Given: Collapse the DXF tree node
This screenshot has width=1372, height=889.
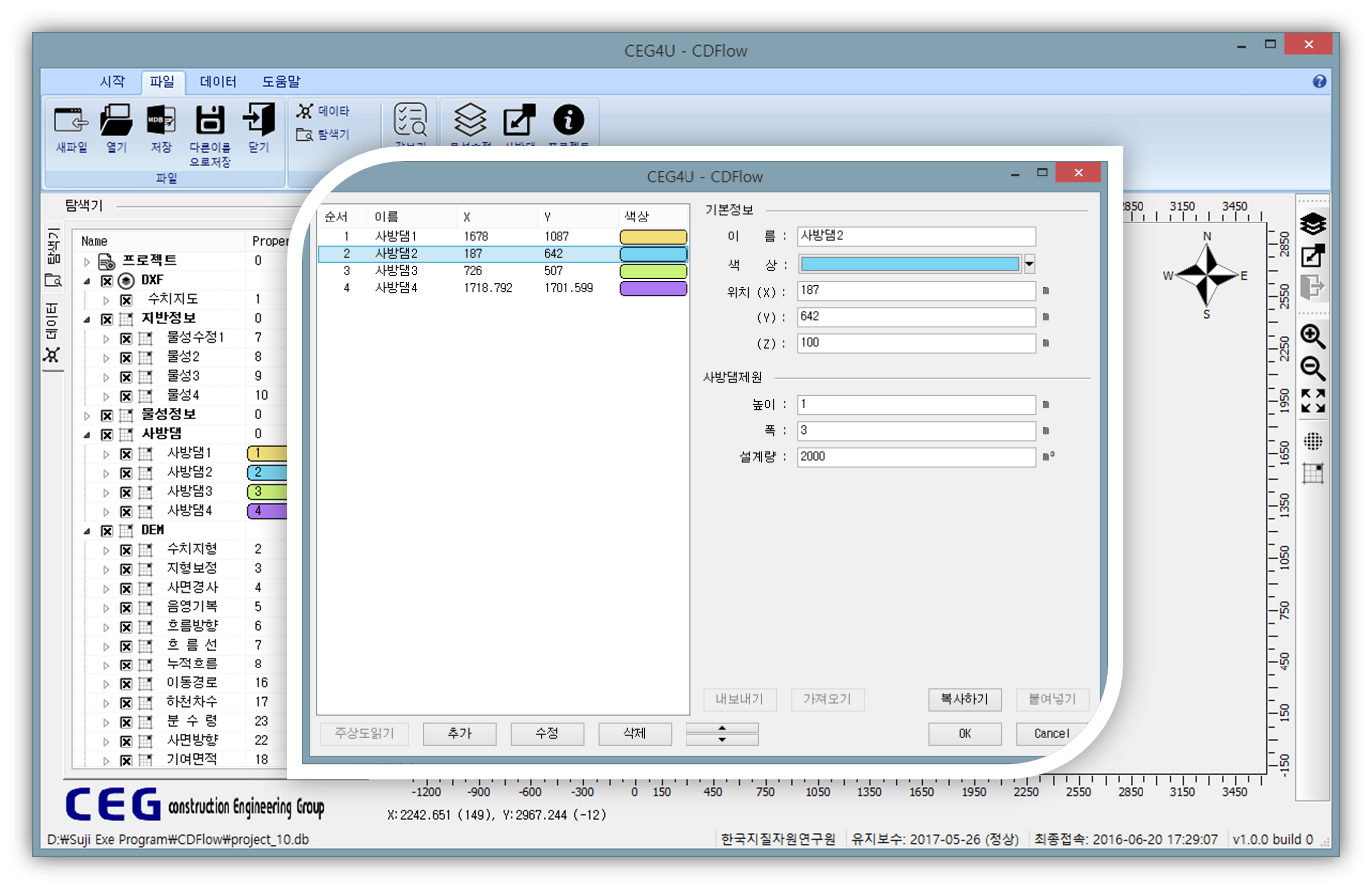Looking at the screenshot, I should 87,281.
